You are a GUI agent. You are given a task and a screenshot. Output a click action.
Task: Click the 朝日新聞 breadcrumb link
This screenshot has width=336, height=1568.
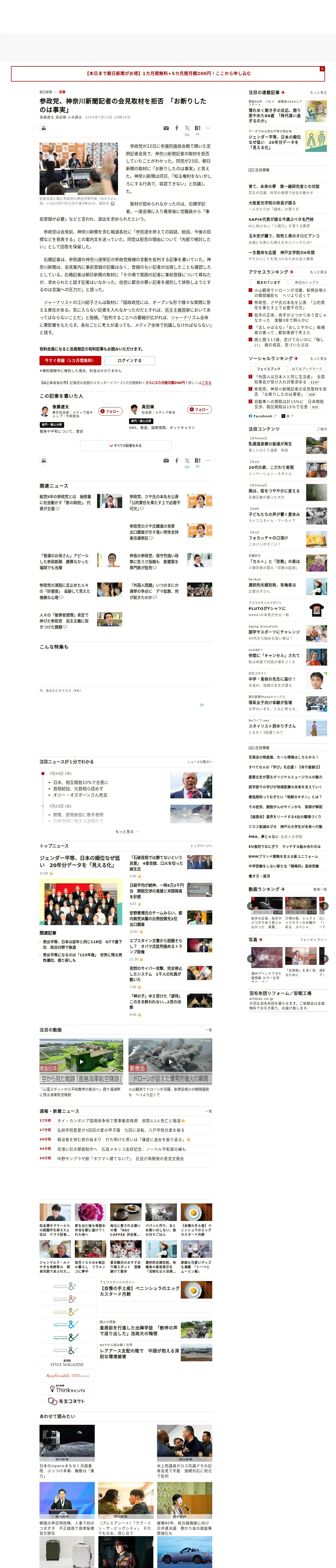(46, 92)
